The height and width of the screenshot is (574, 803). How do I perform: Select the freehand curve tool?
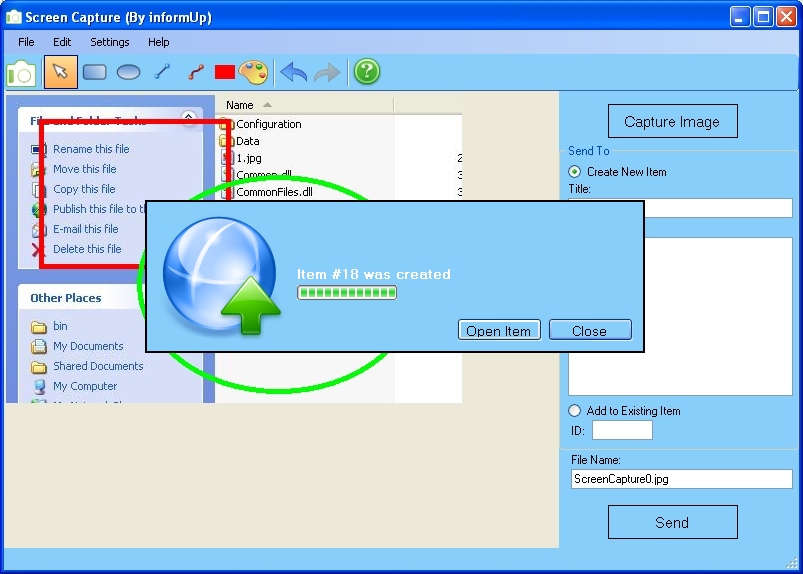click(196, 72)
